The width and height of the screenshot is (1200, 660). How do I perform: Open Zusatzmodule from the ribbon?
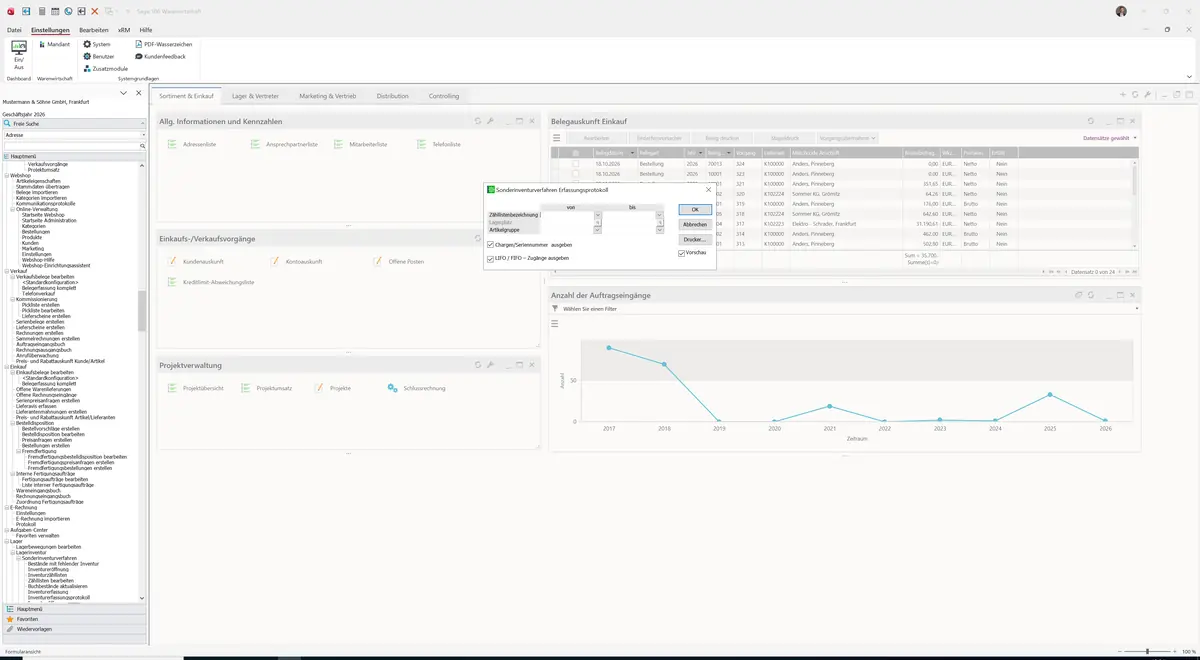[x=106, y=68]
